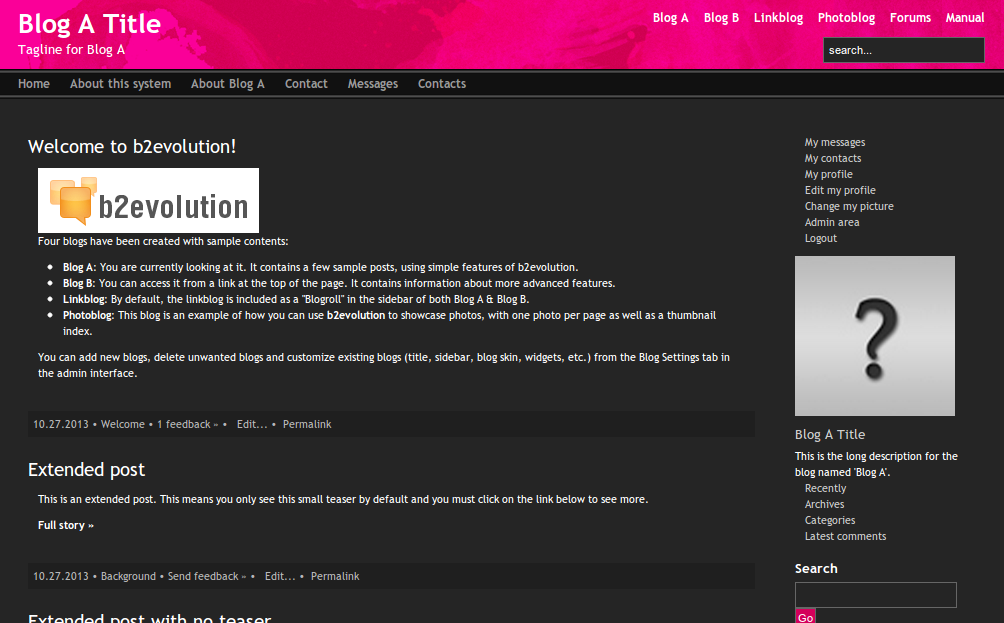The height and width of the screenshot is (623, 1004).
Task: Open Messages in the navbar
Action: [373, 84]
